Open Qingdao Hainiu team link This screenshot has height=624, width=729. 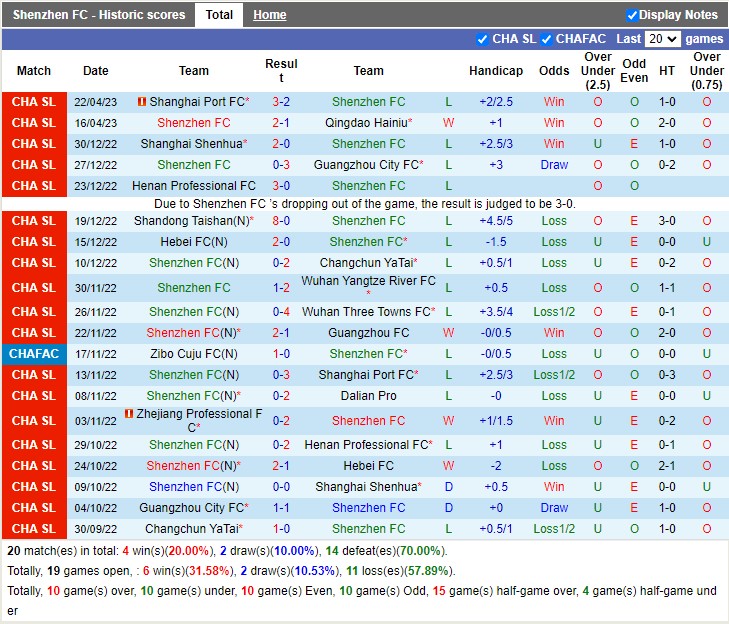366,123
